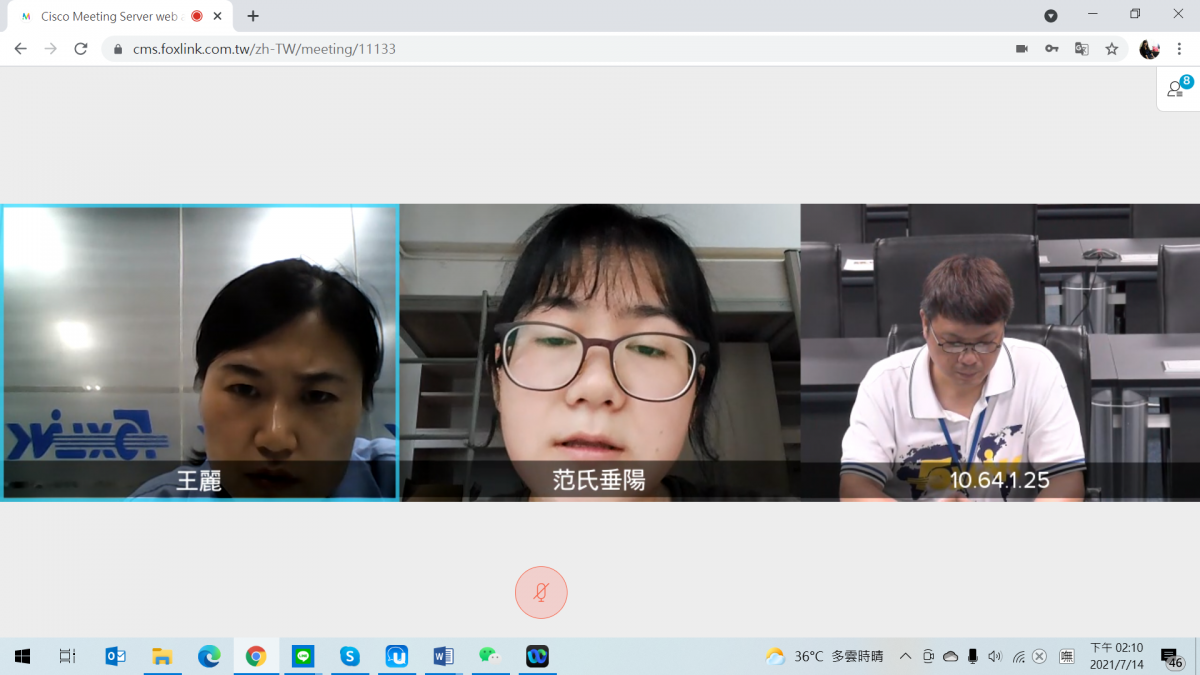Close the Cisco Meeting Server tab
The width and height of the screenshot is (1200, 675).
[x=218, y=16]
